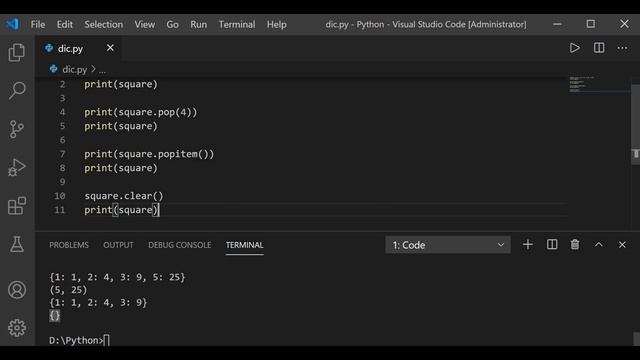Viewport: 640px width, 360px height.
Task: Kill terminal with trash icon
Action: (x=575, y=244)
